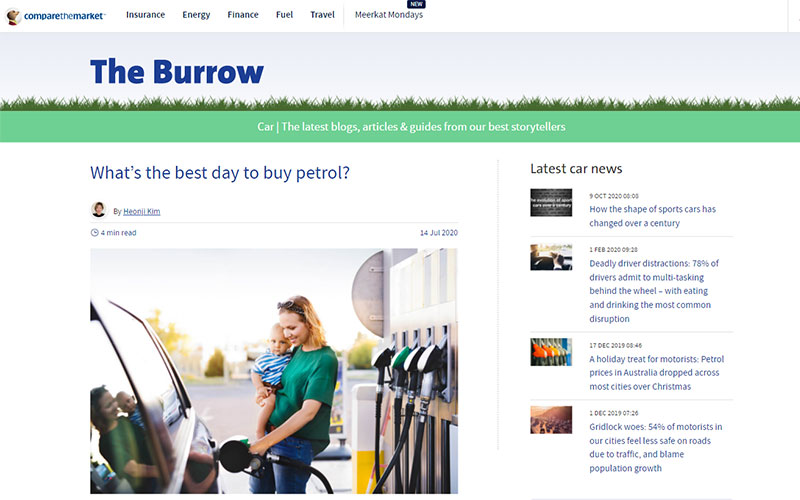Click the '4 min read' text
The width and height of the screenshot is (800, 500).
coord(118,233)
